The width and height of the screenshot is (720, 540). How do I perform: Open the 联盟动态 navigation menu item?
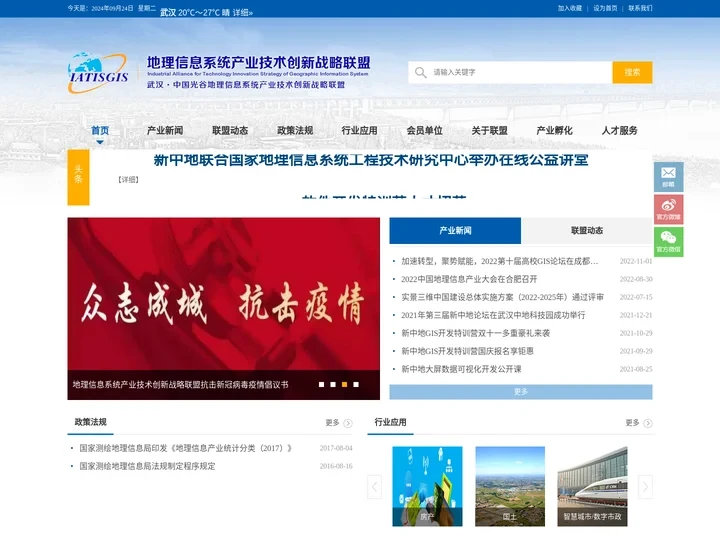[230, 130]
